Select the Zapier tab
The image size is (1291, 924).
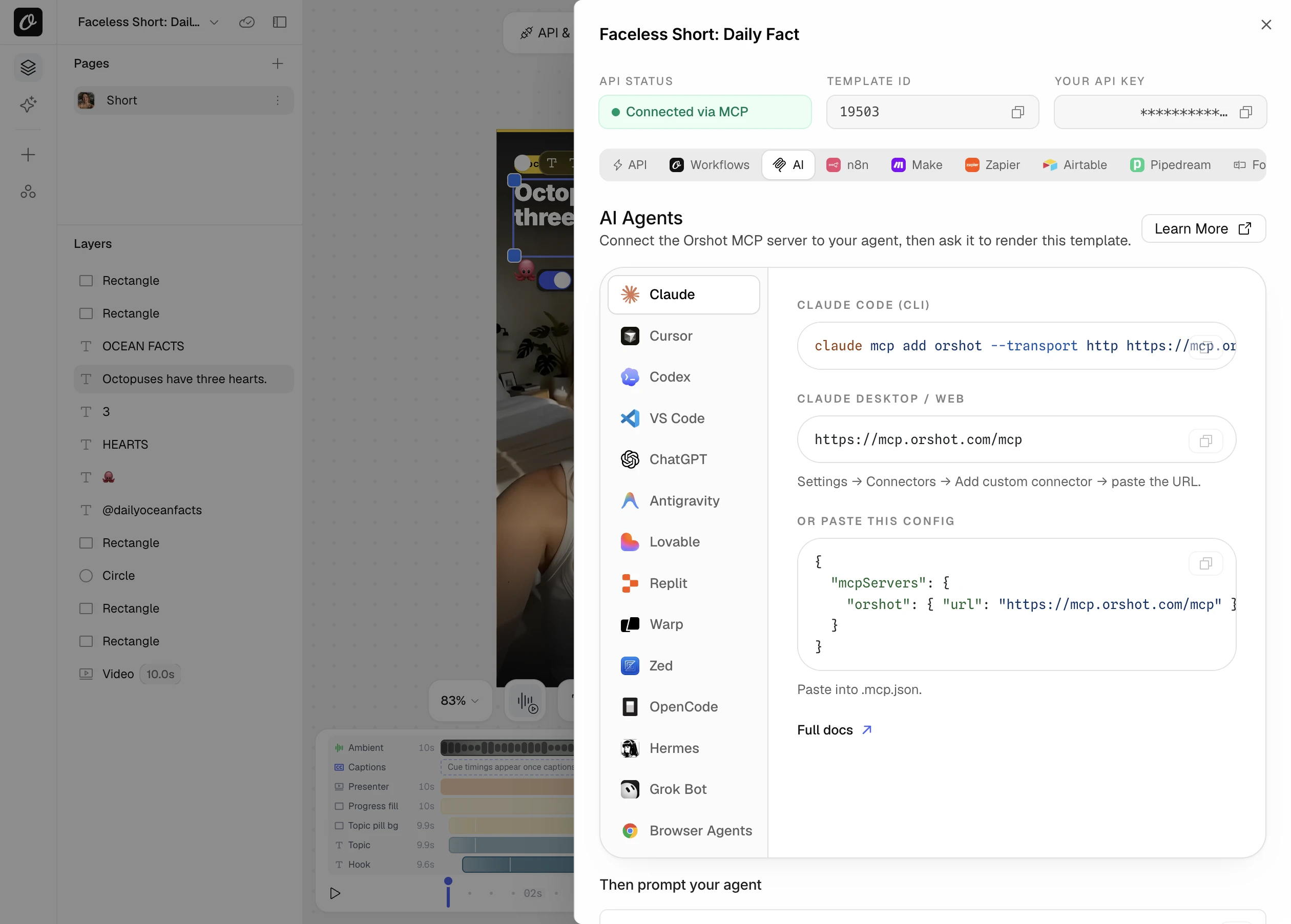click(992, 165)
